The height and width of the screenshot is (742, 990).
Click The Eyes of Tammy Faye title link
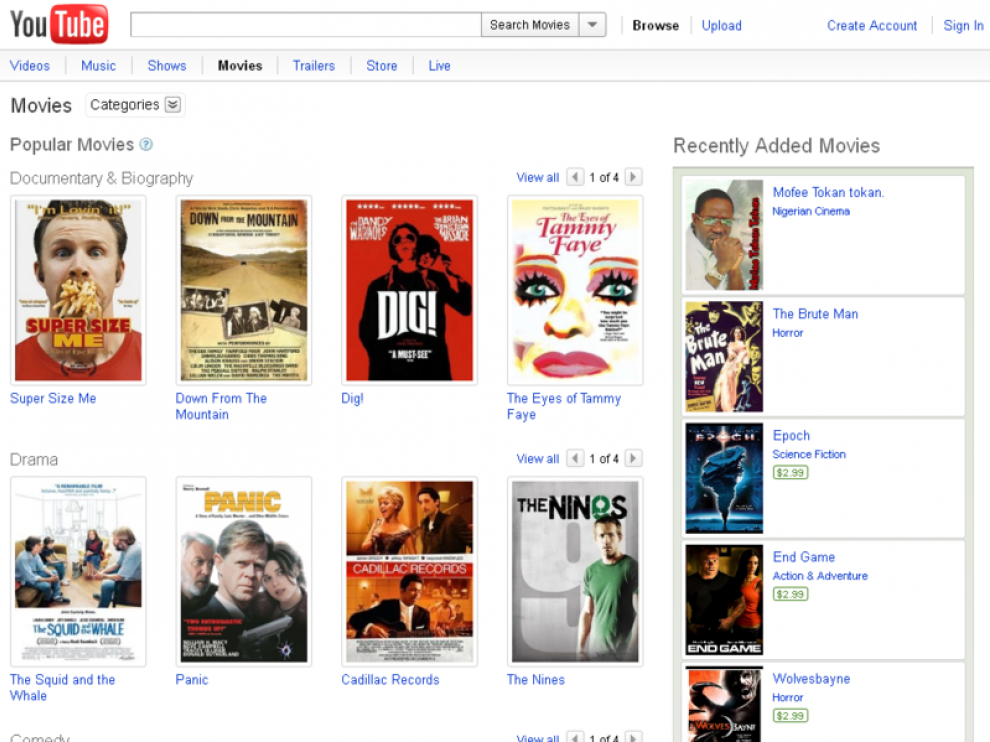564,407
